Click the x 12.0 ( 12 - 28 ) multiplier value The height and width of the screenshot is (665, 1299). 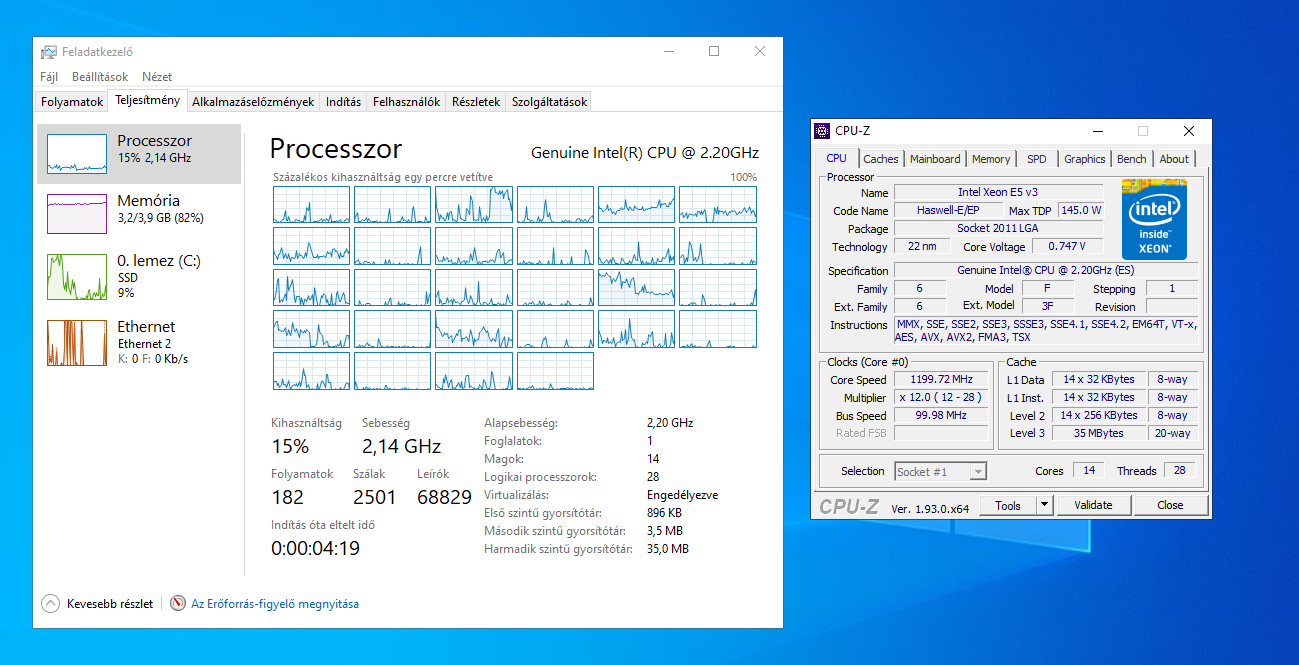[x=941, y=397]
